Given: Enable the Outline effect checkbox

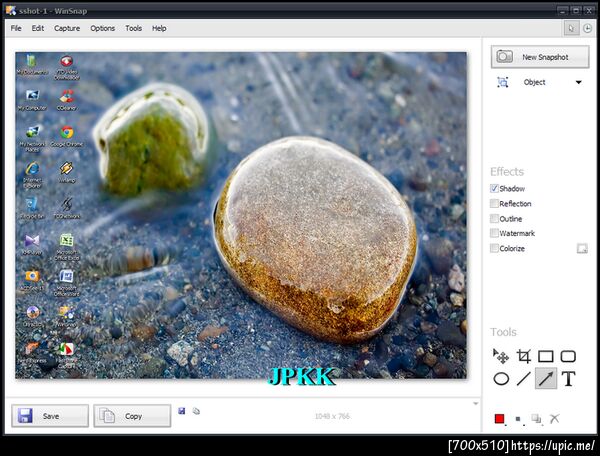Looking at the screenshot, I should pyautogui.click(x=494, y=218).
